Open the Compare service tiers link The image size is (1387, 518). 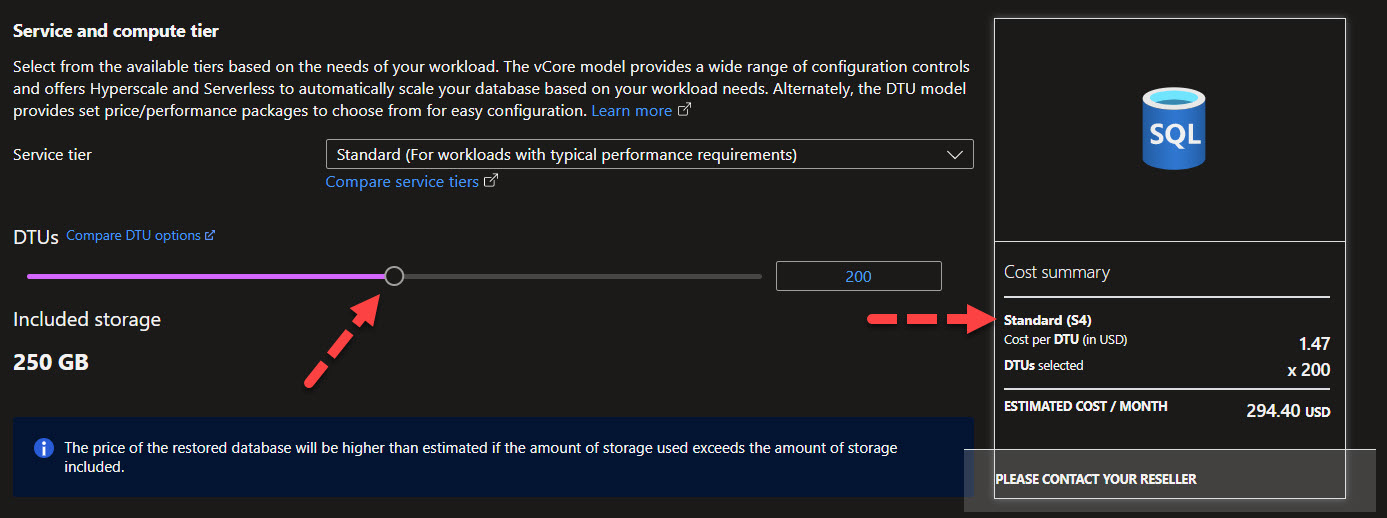(x=402, y=182)
